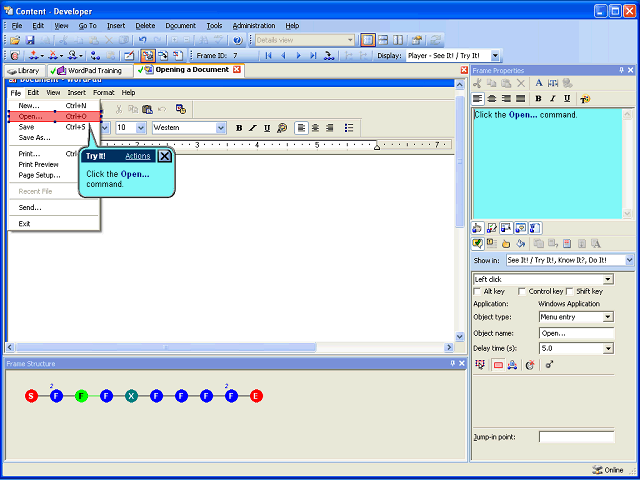The image size is (640, 480).
Task: Click the font A icon in Frame Properties
Action: click(539, 83)
